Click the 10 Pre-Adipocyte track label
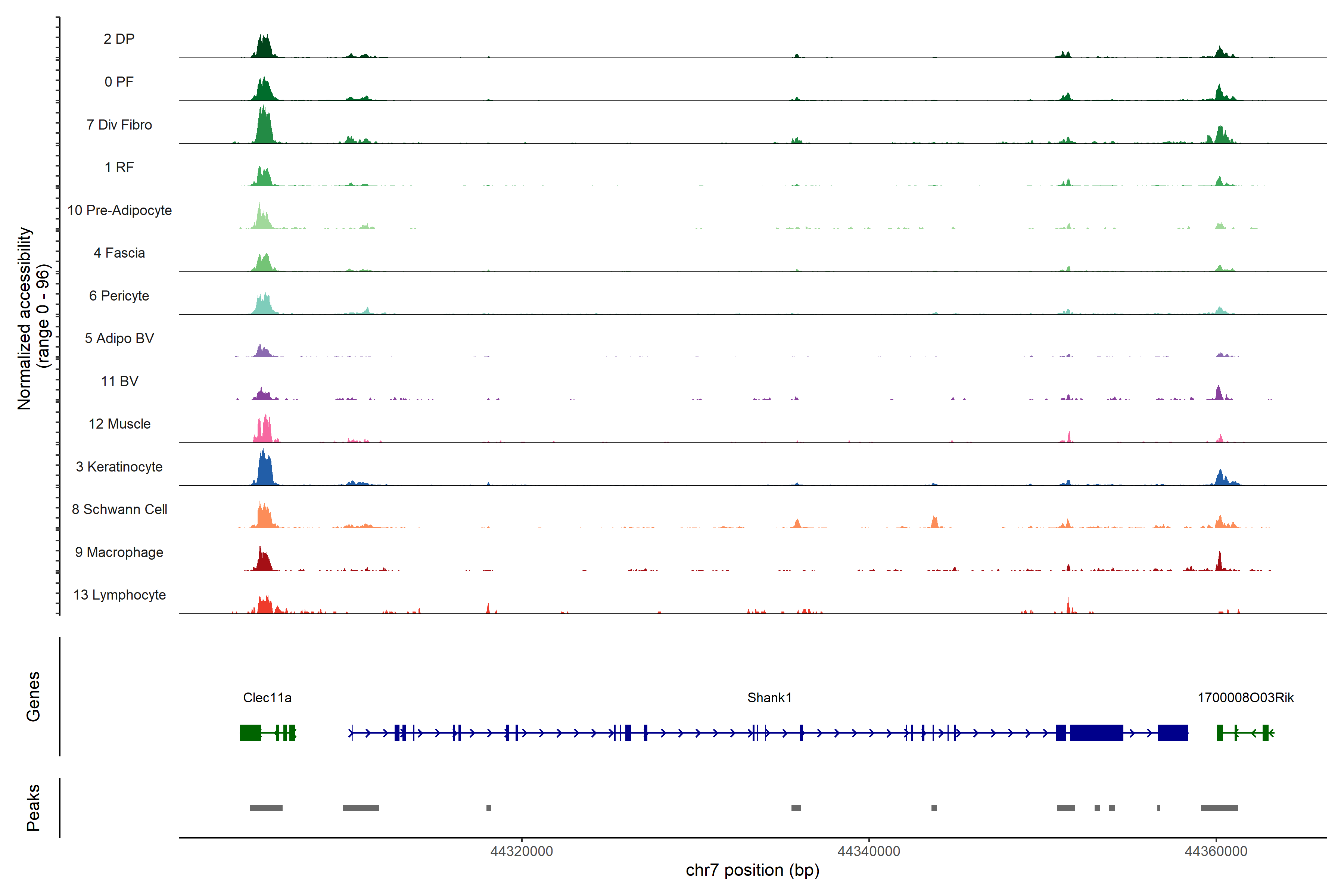 [119, 210]
